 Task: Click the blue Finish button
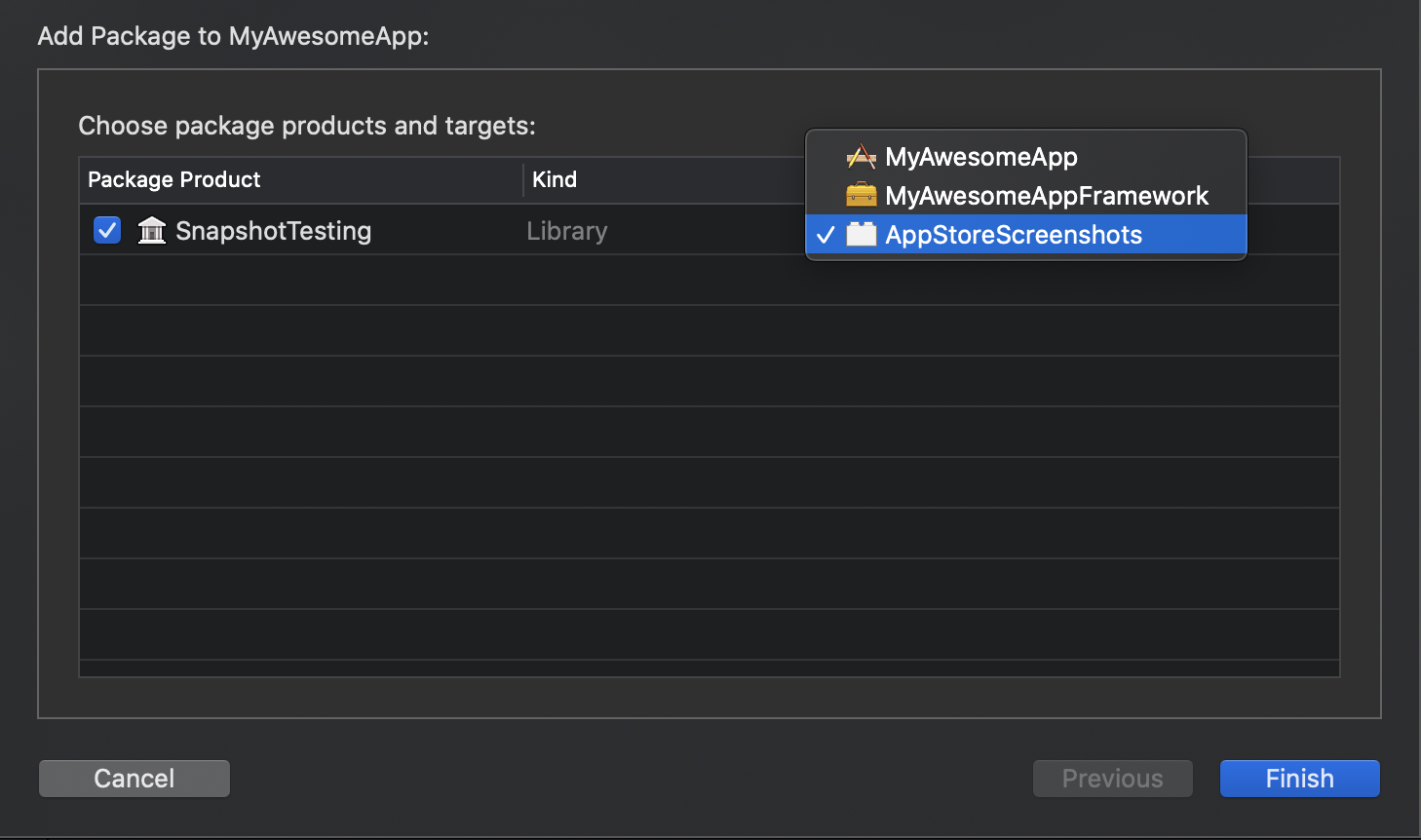1299,779
